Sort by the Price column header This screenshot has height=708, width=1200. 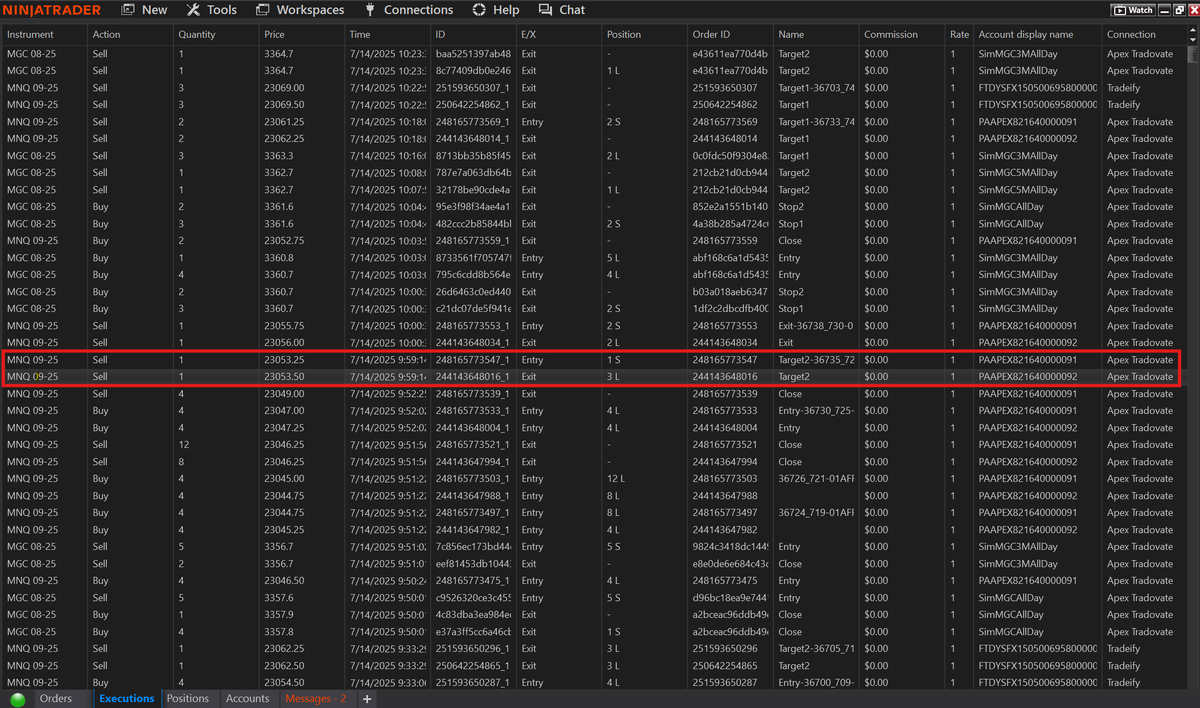[302, 34]
